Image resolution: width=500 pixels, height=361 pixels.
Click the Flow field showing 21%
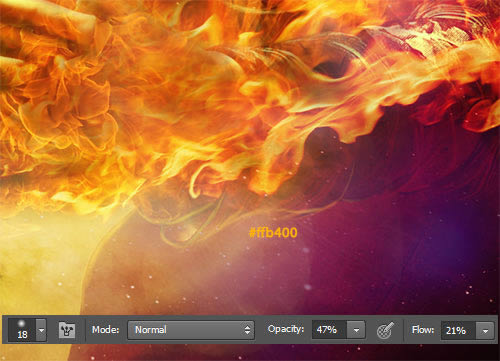[x=458, y=330]
